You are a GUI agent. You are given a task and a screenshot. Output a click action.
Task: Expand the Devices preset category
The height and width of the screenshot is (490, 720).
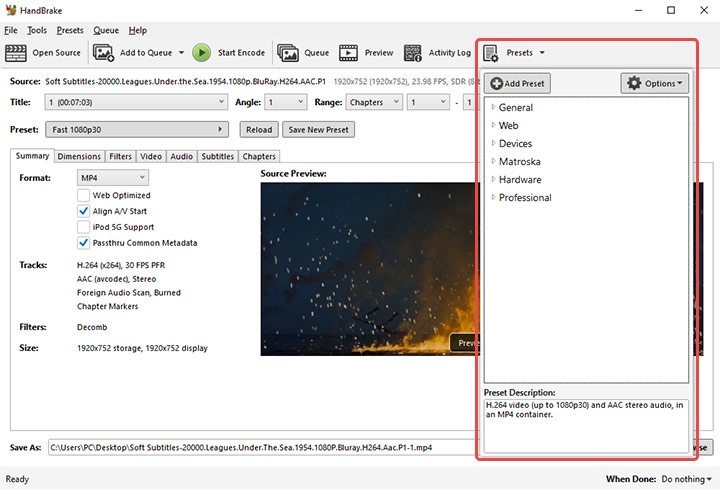(x=493, y=143)
